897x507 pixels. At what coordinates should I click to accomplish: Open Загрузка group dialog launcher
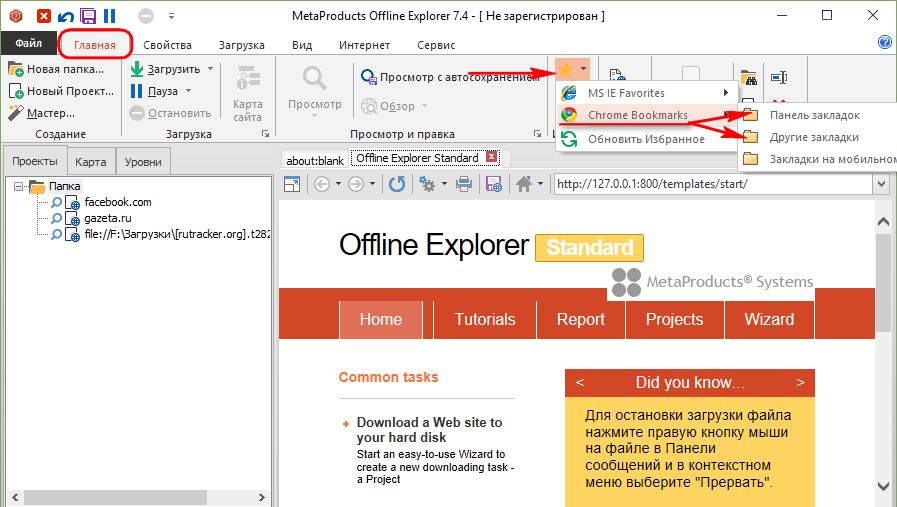coord(265,133)
